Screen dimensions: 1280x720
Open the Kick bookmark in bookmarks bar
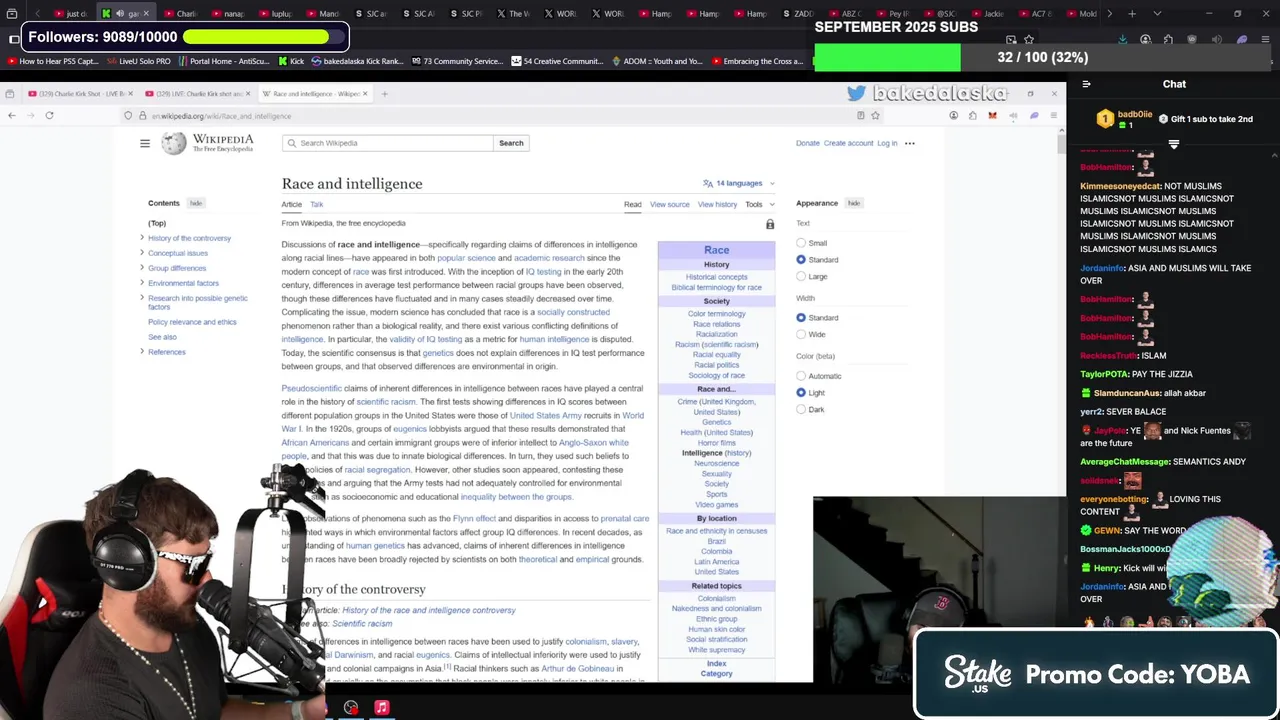pyautogui.click(x=290, y=61)
